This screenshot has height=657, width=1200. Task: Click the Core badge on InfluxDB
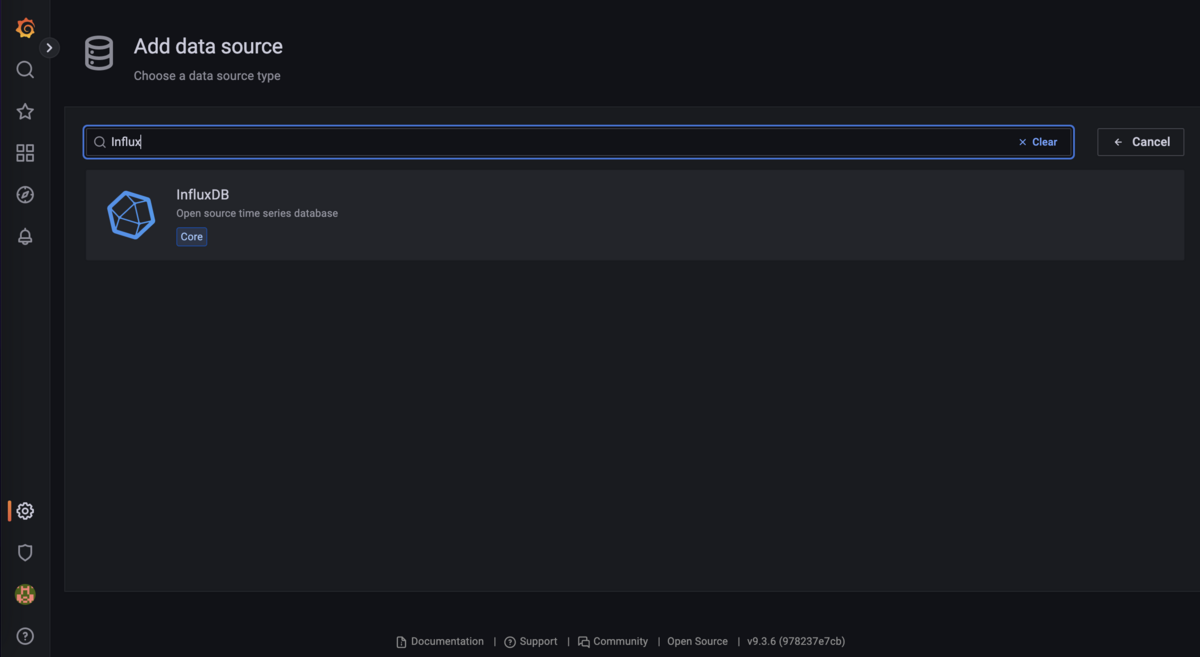pos(192,237)
